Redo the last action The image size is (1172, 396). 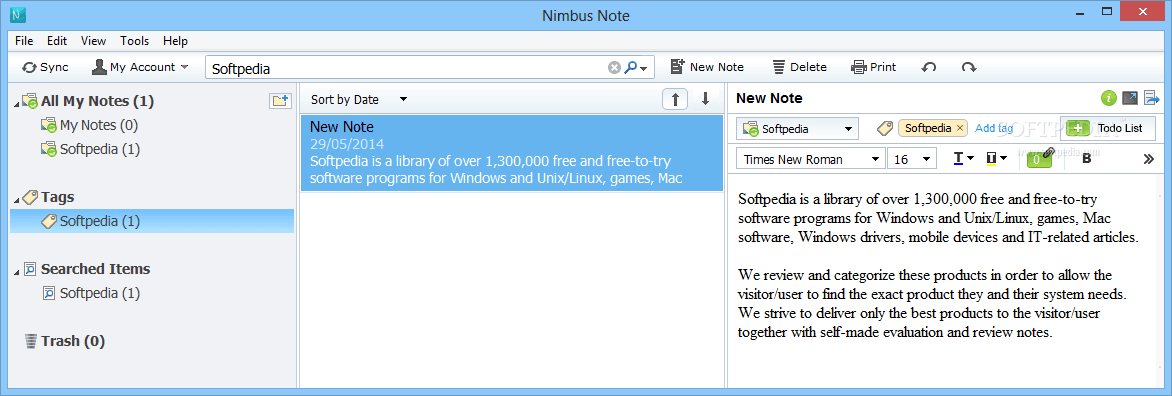point(969,67)
